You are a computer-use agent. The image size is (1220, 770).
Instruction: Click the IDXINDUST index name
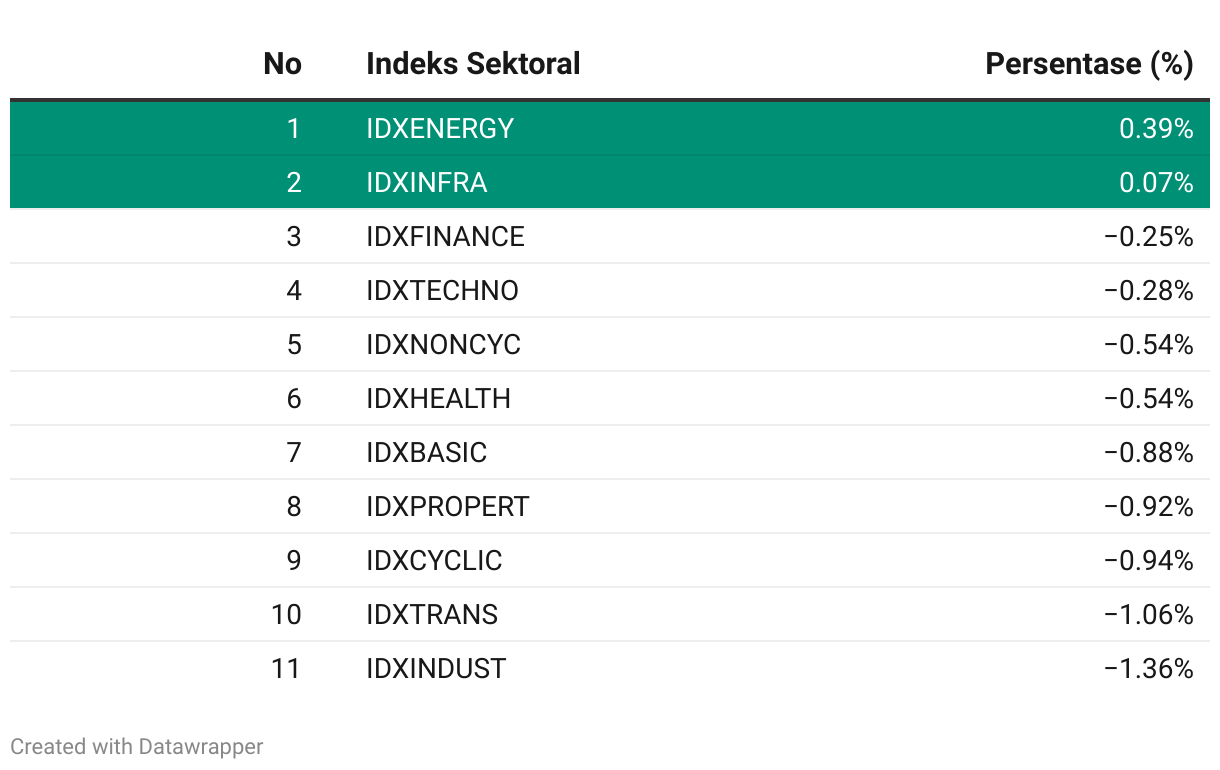pyautogui.click(x=436, y=669)
